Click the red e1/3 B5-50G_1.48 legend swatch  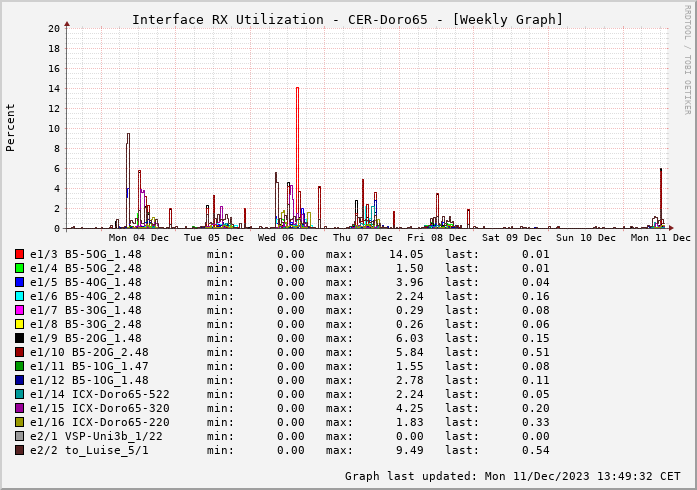pos(19,254)
